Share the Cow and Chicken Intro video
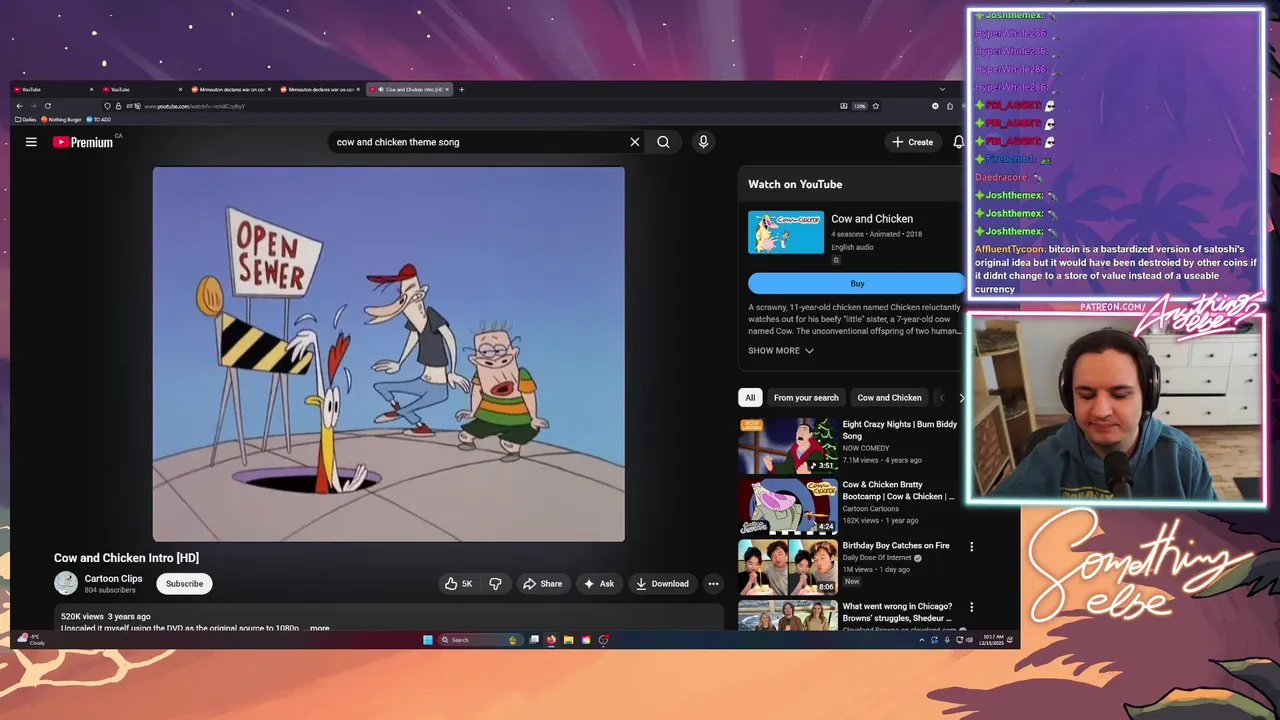This screenshot has width=1280, height=720. pos(543,584)
